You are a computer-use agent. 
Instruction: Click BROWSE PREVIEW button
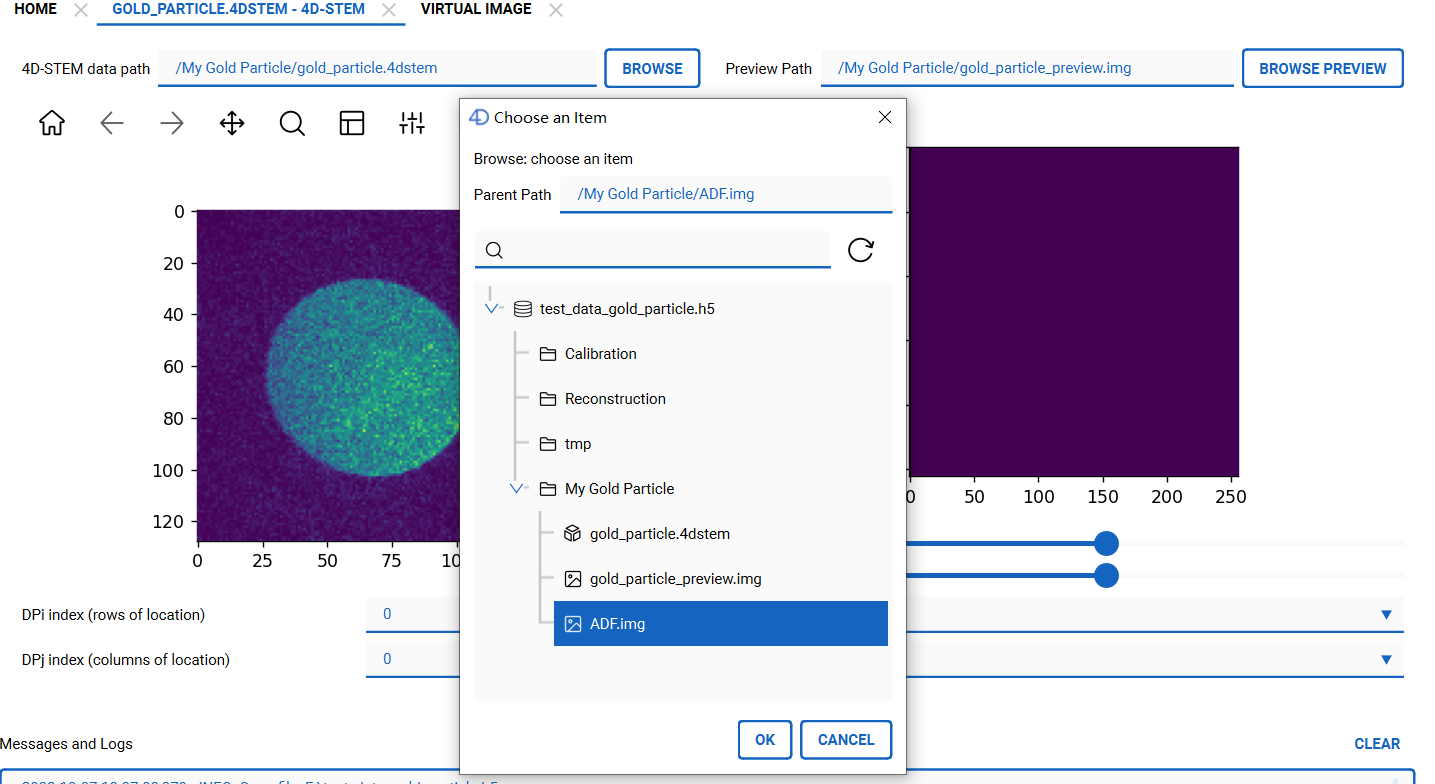(1322, 69)
